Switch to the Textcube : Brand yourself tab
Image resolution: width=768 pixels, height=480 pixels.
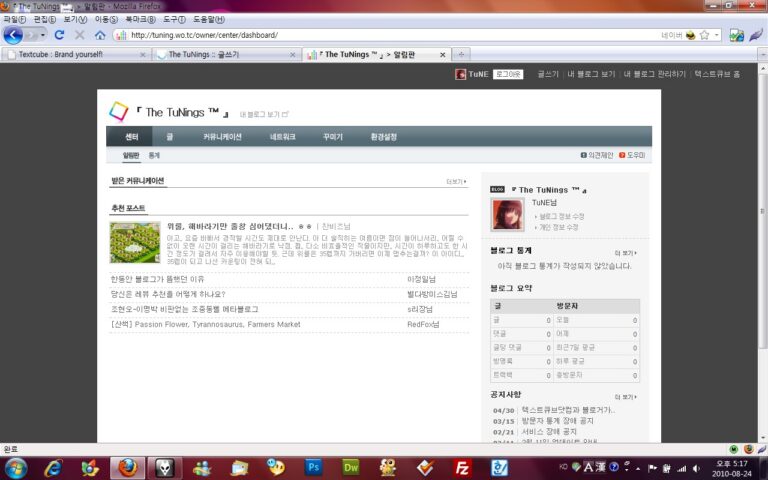(75, 54)
